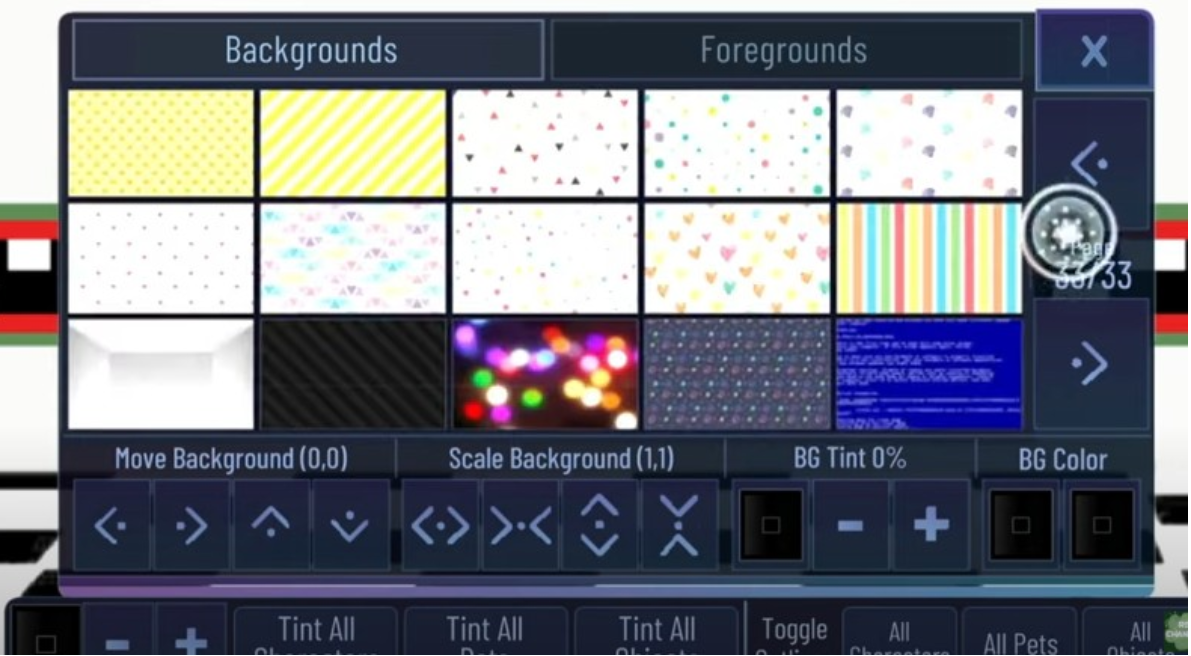Choose the bokeh lights background thumbnail

pos(545,374)
